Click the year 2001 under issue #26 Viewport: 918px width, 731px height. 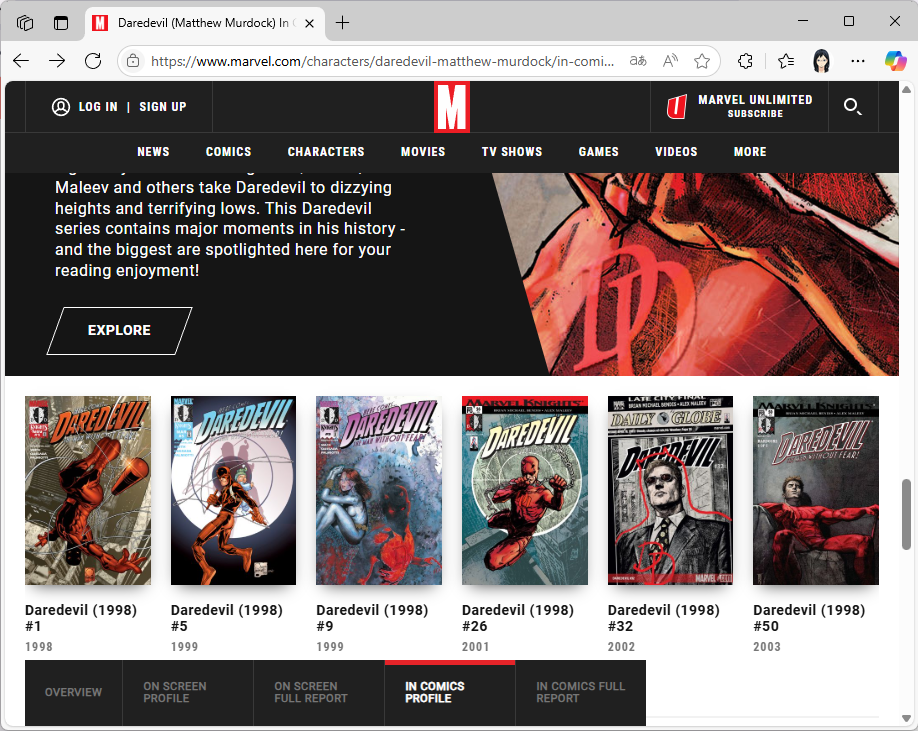pos(475,647)
